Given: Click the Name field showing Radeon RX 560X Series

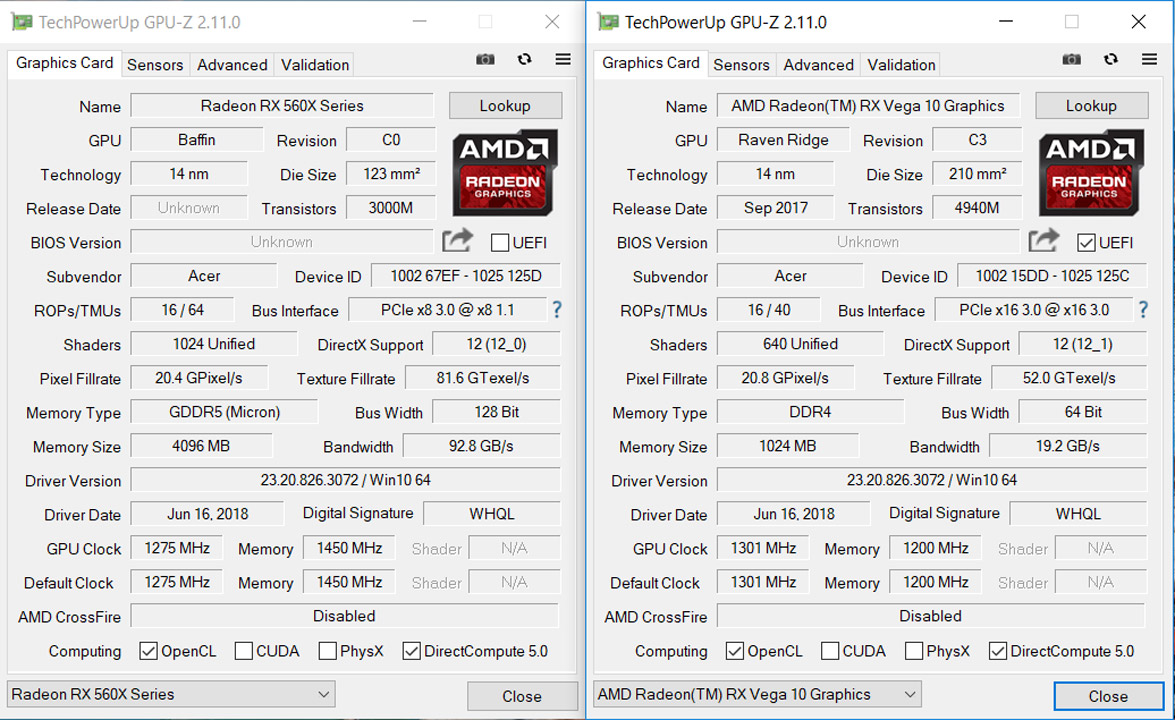Looking at the screenshot, I should pos(282,106).
